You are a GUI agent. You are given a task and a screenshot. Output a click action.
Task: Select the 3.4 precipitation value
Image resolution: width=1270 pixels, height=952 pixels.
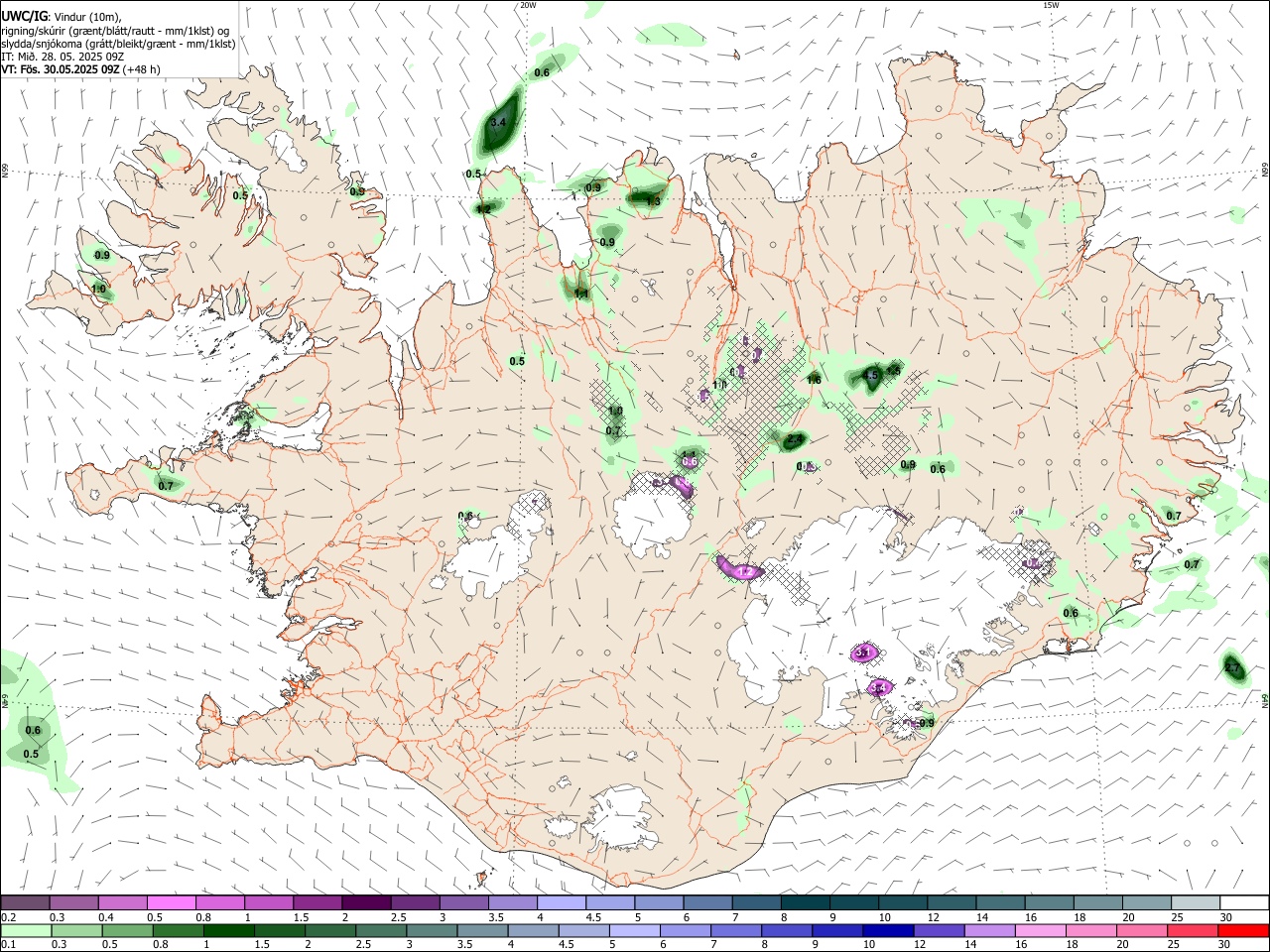point(499,122)
